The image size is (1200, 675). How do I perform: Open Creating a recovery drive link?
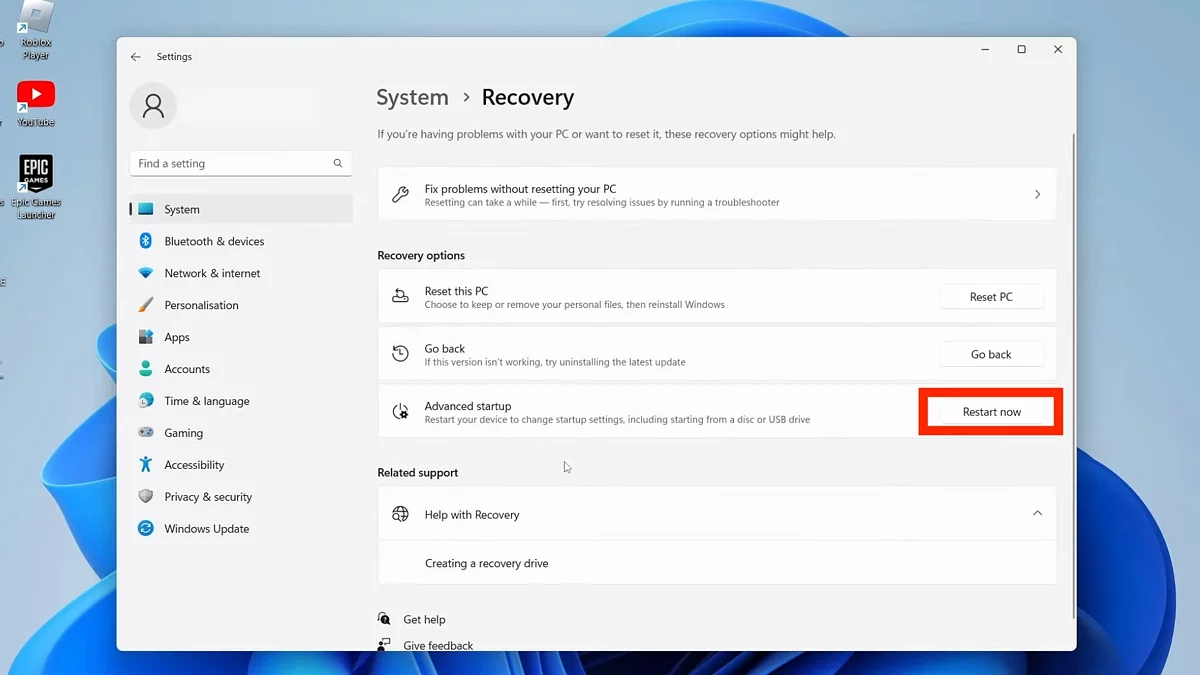tap(486, 563)
